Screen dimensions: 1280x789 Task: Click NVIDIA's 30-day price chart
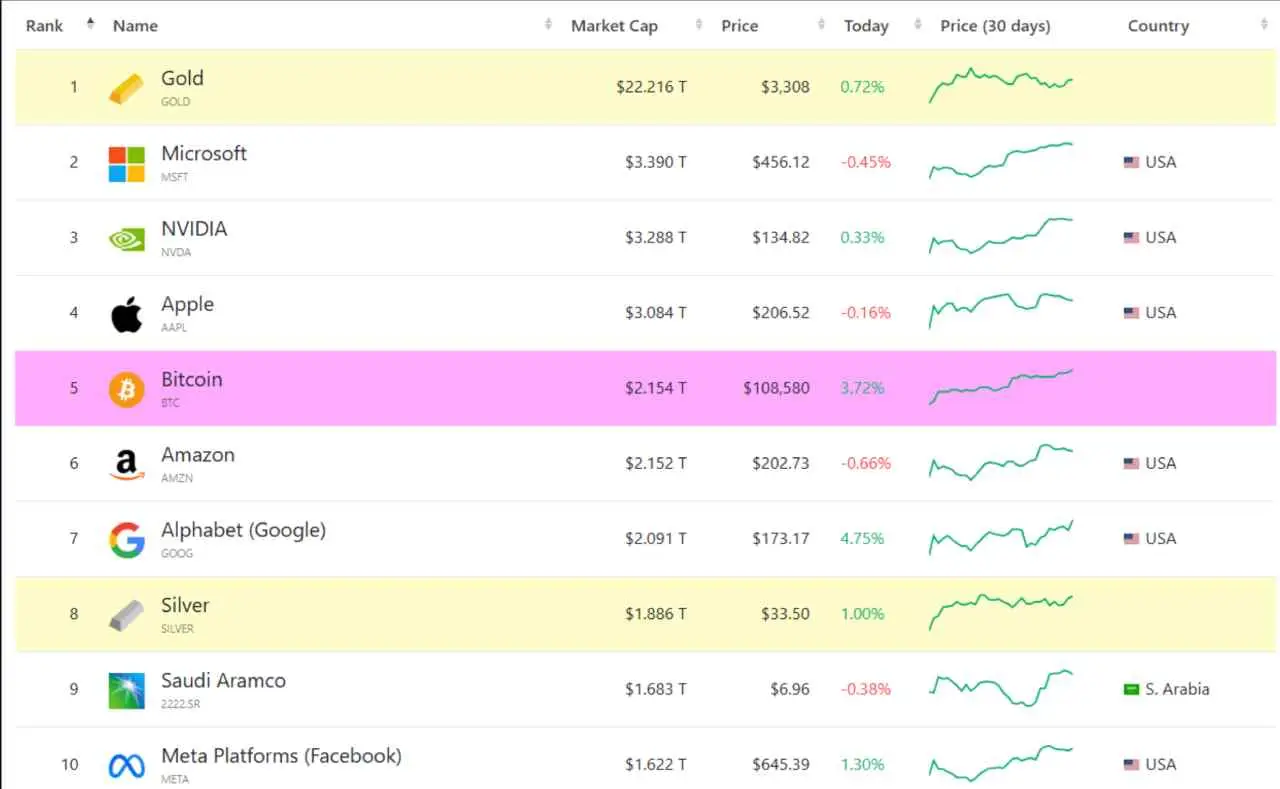1001,236
